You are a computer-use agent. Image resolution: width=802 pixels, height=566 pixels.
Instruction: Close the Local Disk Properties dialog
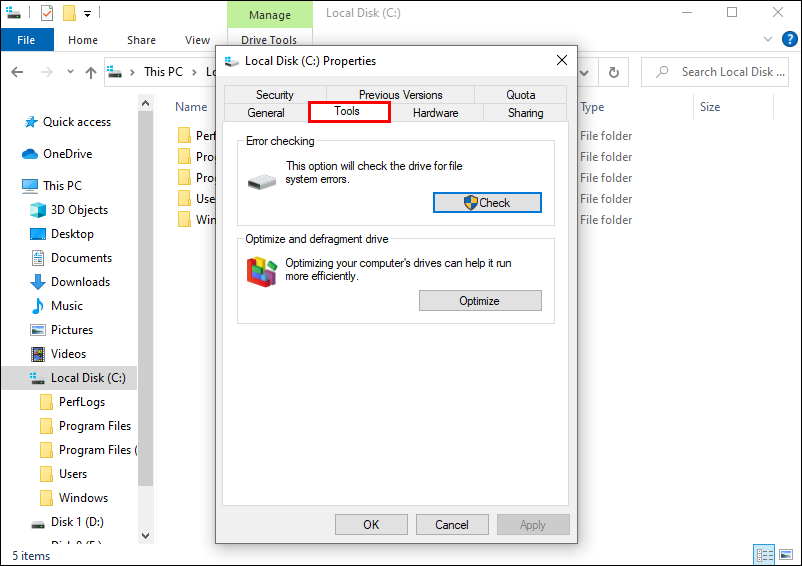pyautogui.click(x=562, y=60)
